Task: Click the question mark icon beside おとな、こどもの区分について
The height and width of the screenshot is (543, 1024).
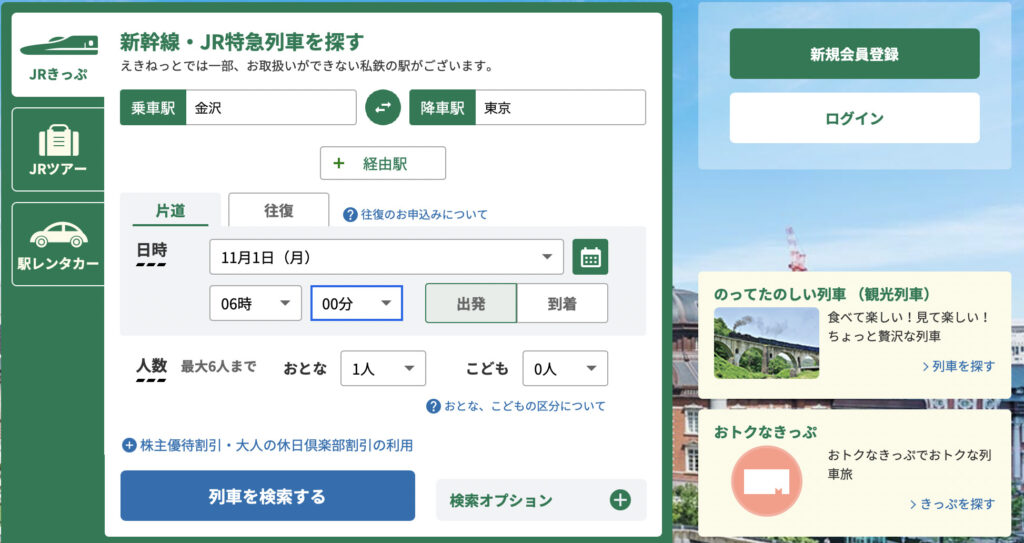Action: (434, 406)
